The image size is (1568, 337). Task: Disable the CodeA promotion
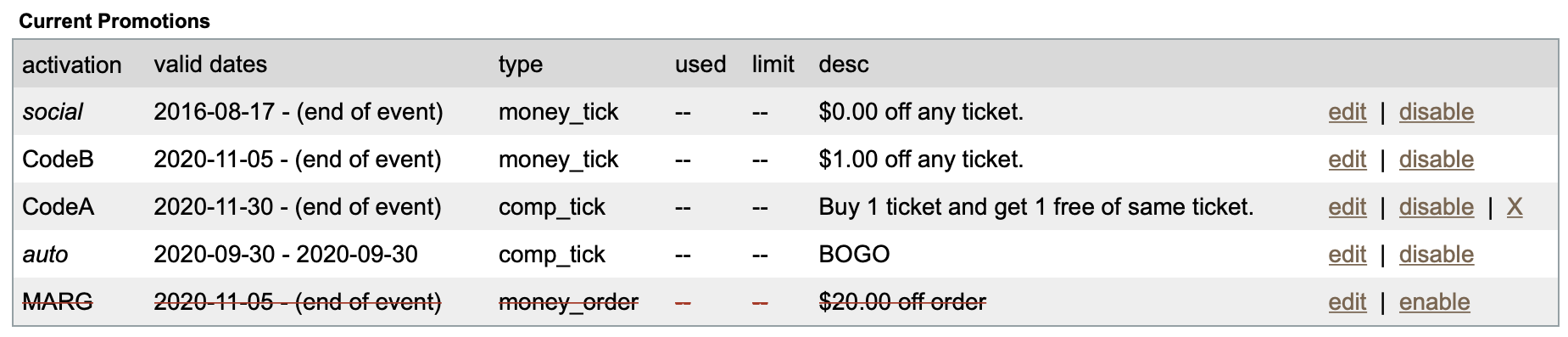(x=1436, y=207)
